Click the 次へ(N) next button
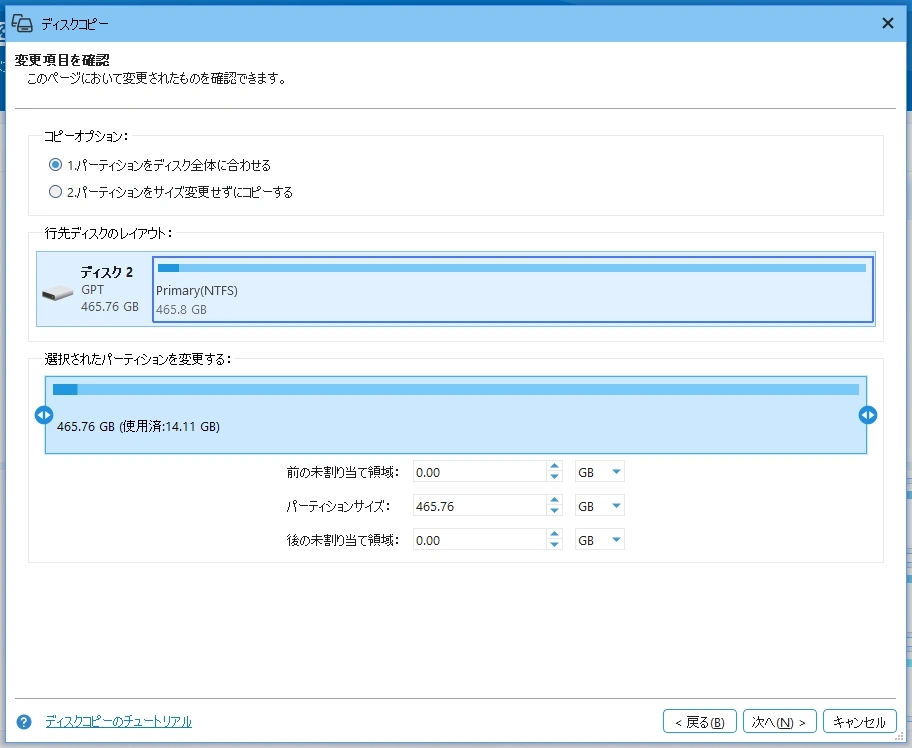Viewport: 912px width, 748px height. pyautogui.click(x=779, y=722)
